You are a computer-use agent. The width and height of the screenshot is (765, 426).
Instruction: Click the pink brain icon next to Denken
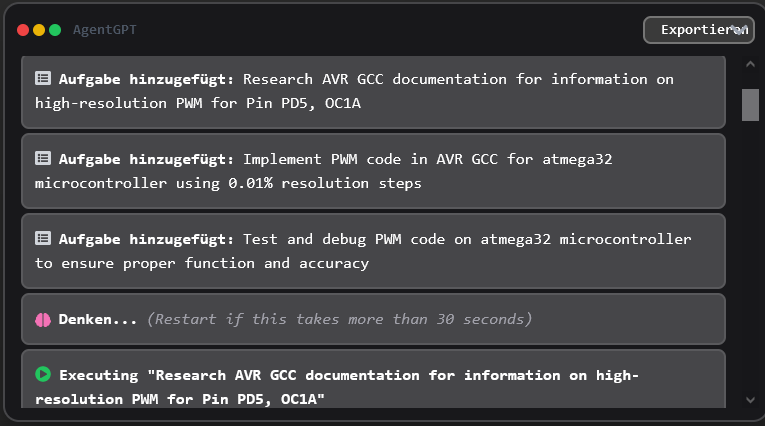(43, 320)
